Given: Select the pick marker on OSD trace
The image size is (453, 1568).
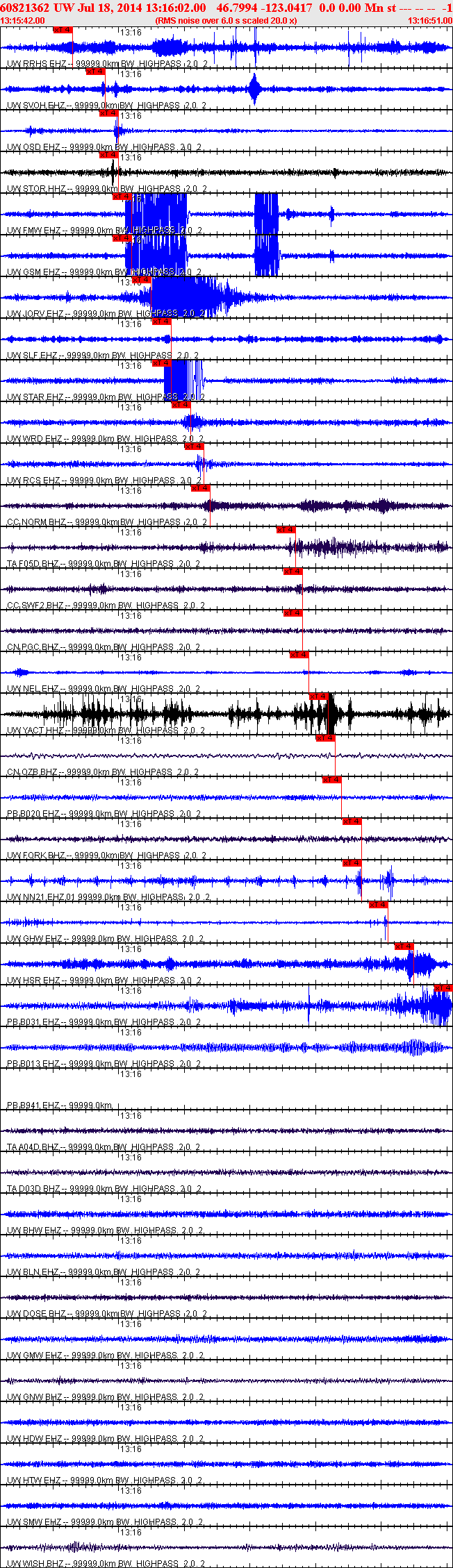Looking at the screenshot, I should click(108, 112).
